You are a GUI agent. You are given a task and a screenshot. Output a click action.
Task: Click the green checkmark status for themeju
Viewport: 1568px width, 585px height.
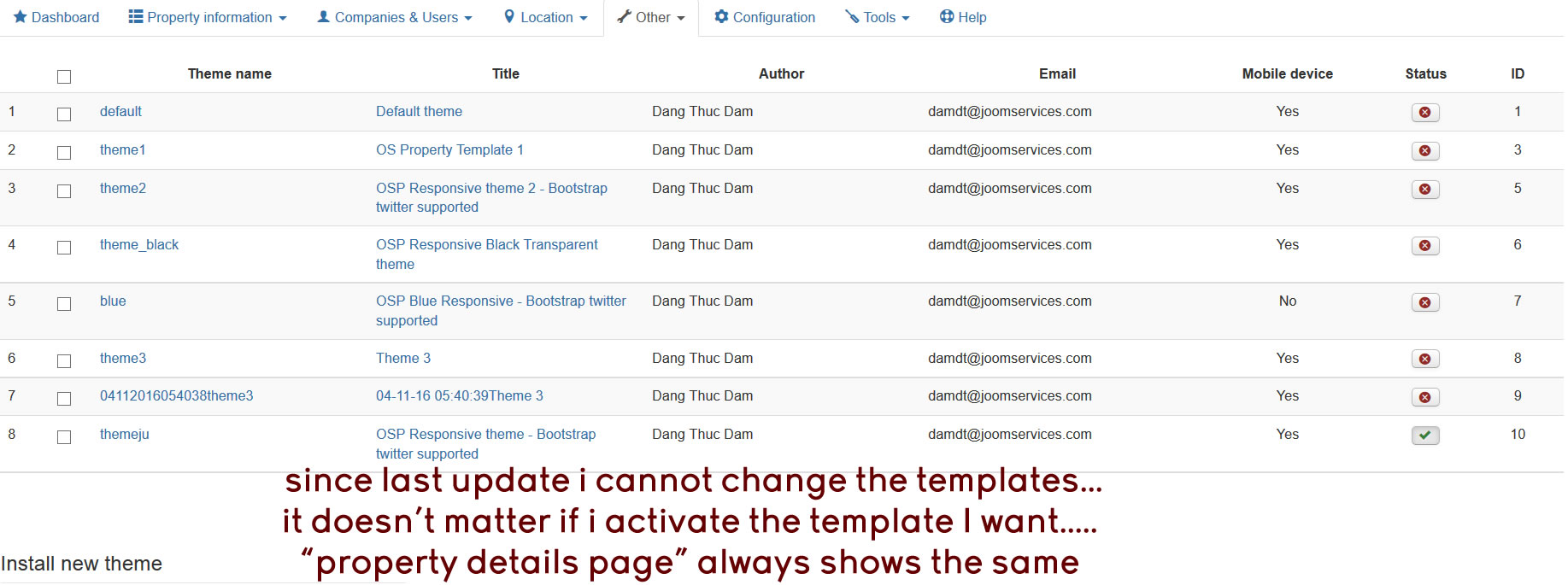tap(1424, 436)
